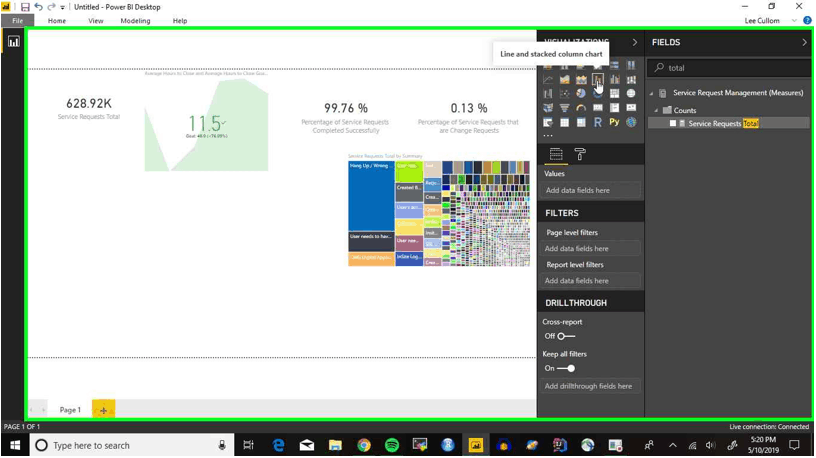Open the Help ribbon tab

coord(180,21)
